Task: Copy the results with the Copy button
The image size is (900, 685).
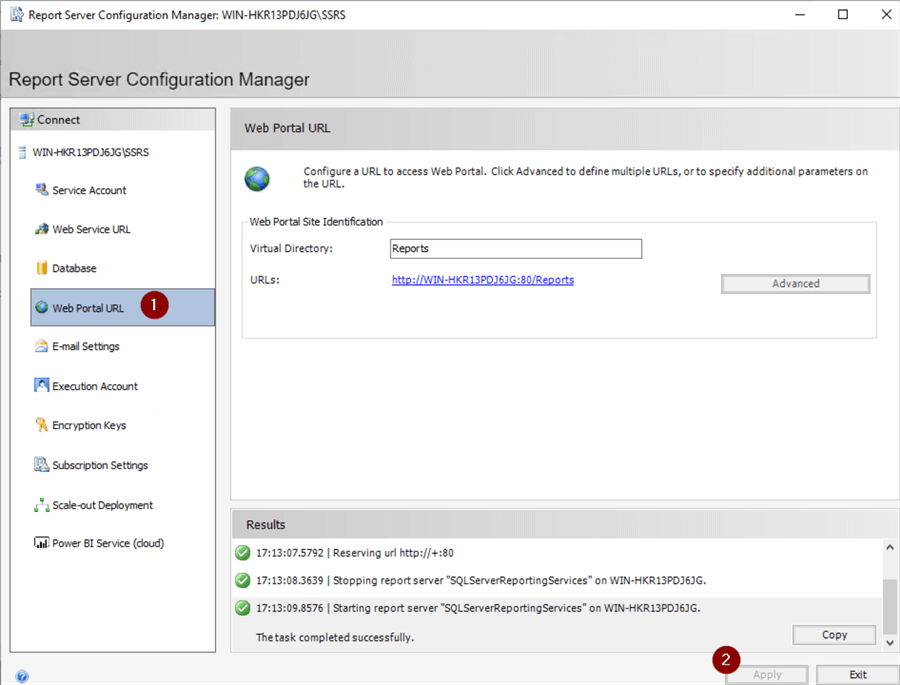Action: 834,635
